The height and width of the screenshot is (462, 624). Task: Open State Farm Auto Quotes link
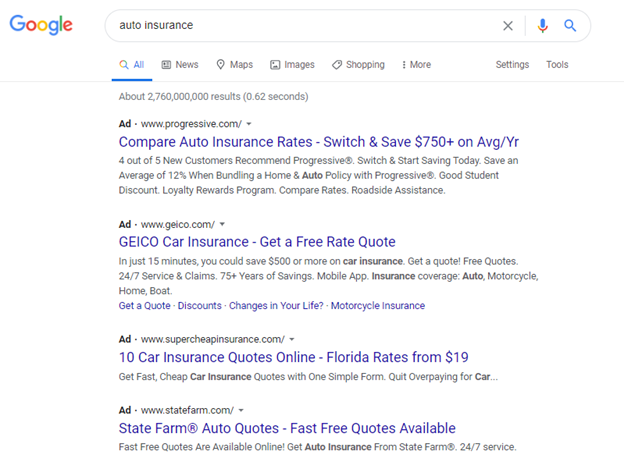pos(287,428)
